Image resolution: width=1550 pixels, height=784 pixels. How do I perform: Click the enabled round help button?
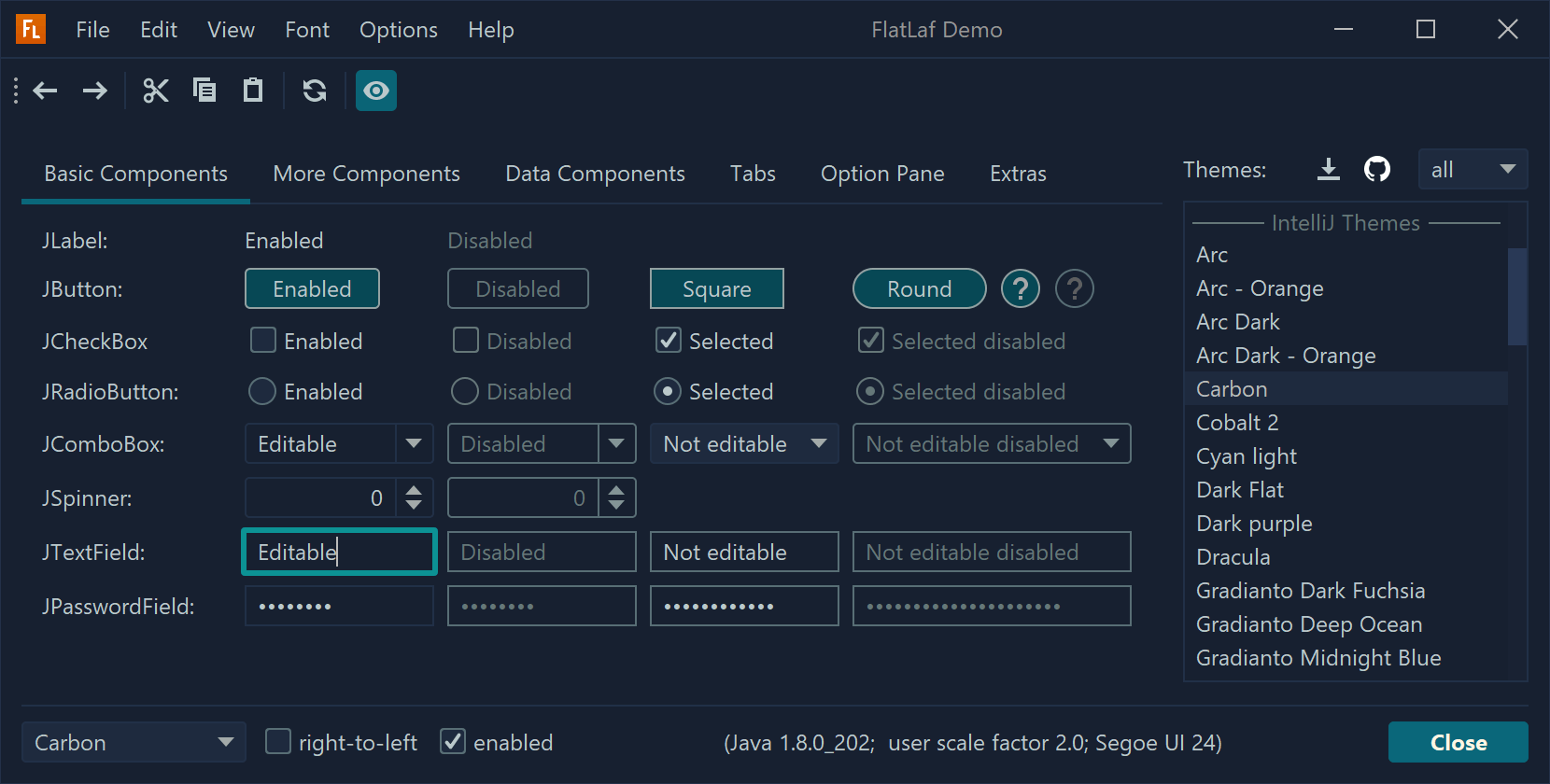1020,289
